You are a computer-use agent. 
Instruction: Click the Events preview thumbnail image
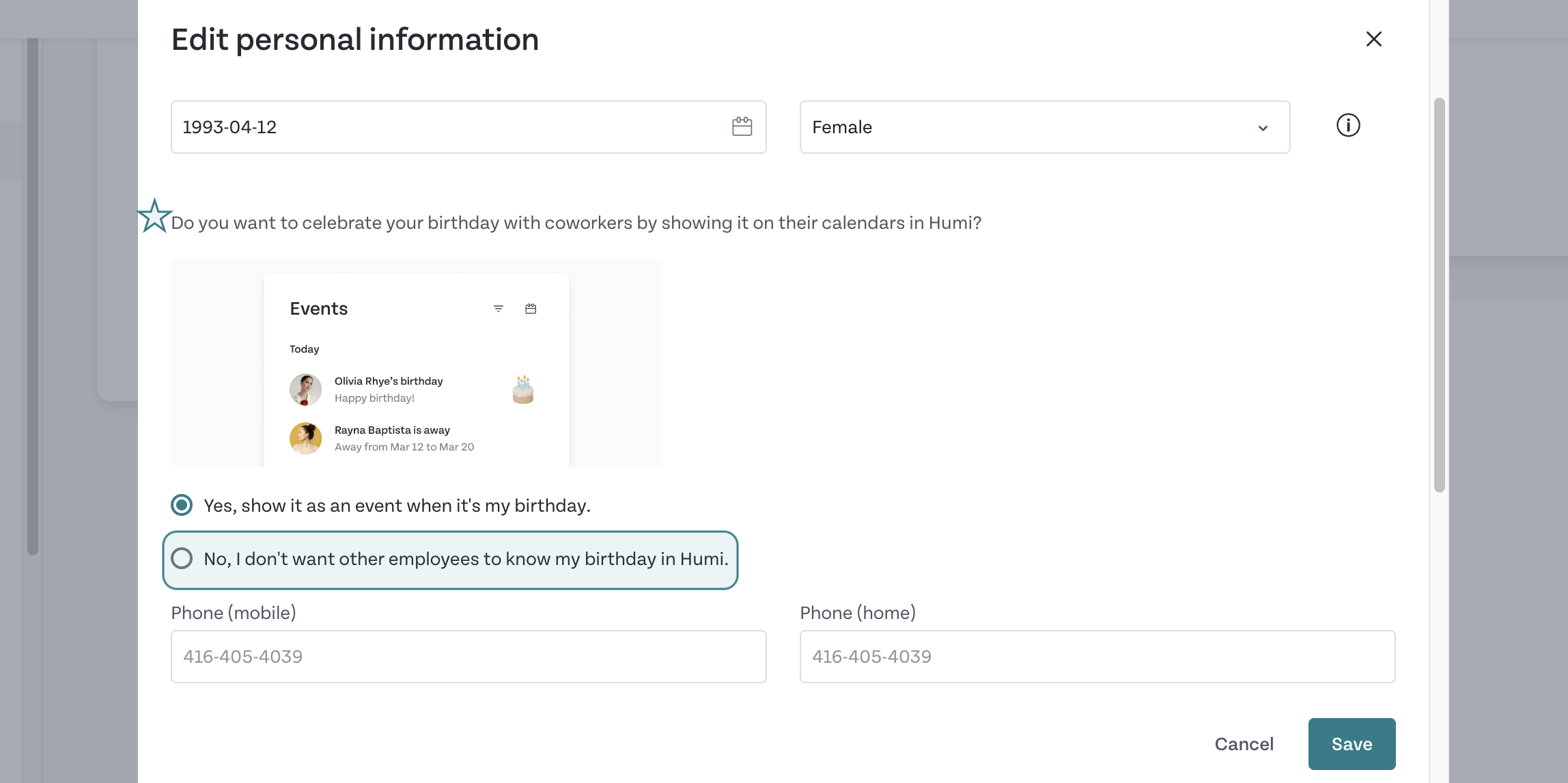(x=417, y=363)
